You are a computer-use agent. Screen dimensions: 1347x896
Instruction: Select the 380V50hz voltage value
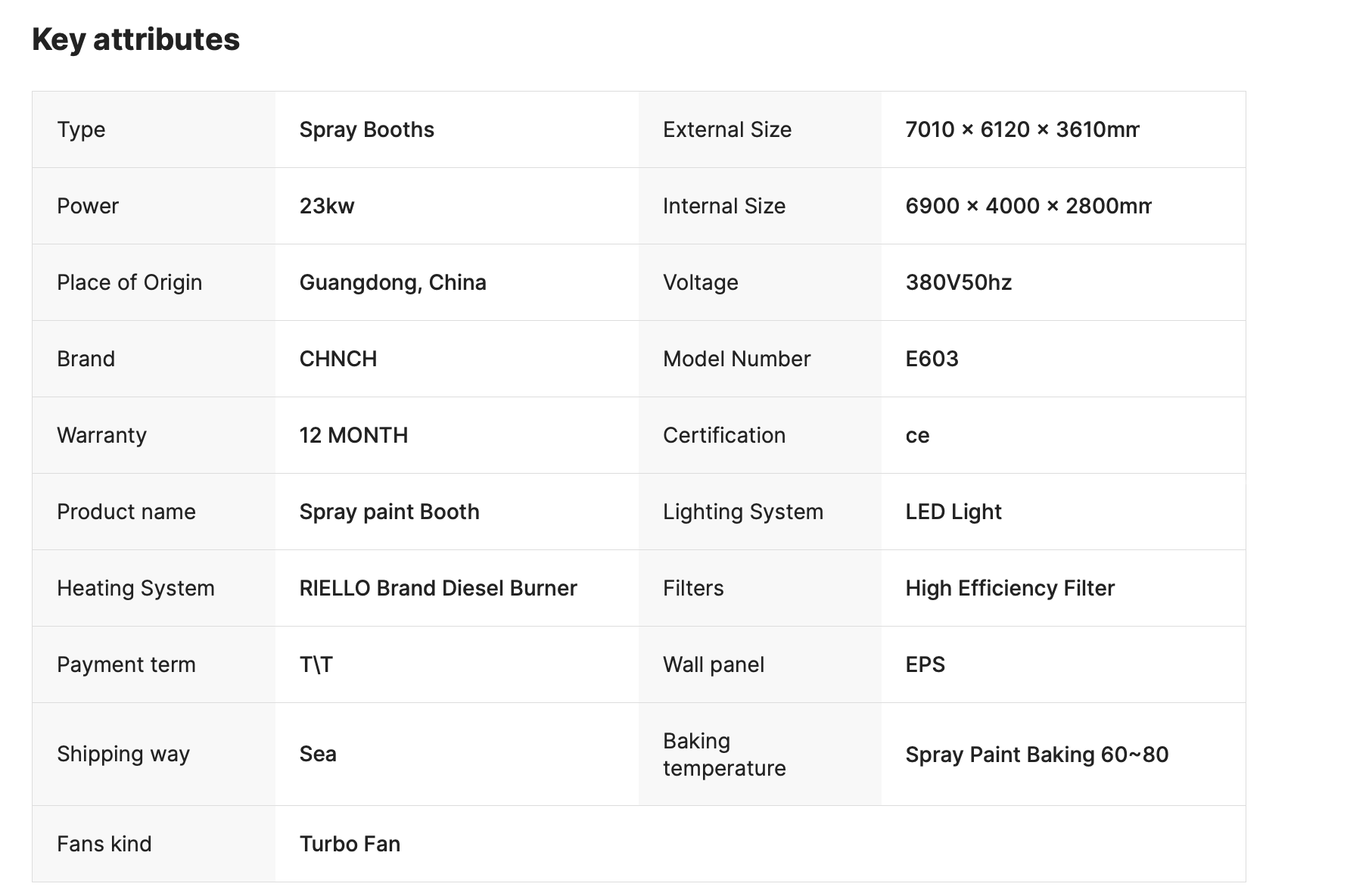point(958,282)
